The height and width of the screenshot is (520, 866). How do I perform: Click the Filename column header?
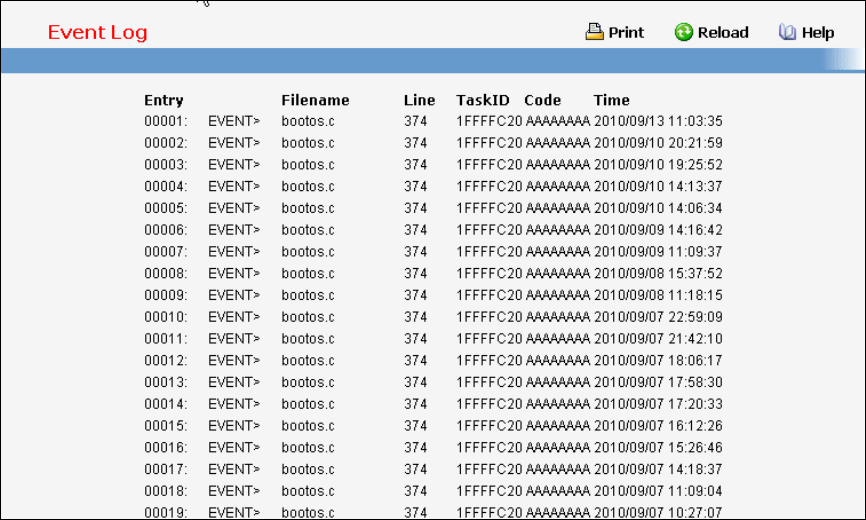coord(315,100)
